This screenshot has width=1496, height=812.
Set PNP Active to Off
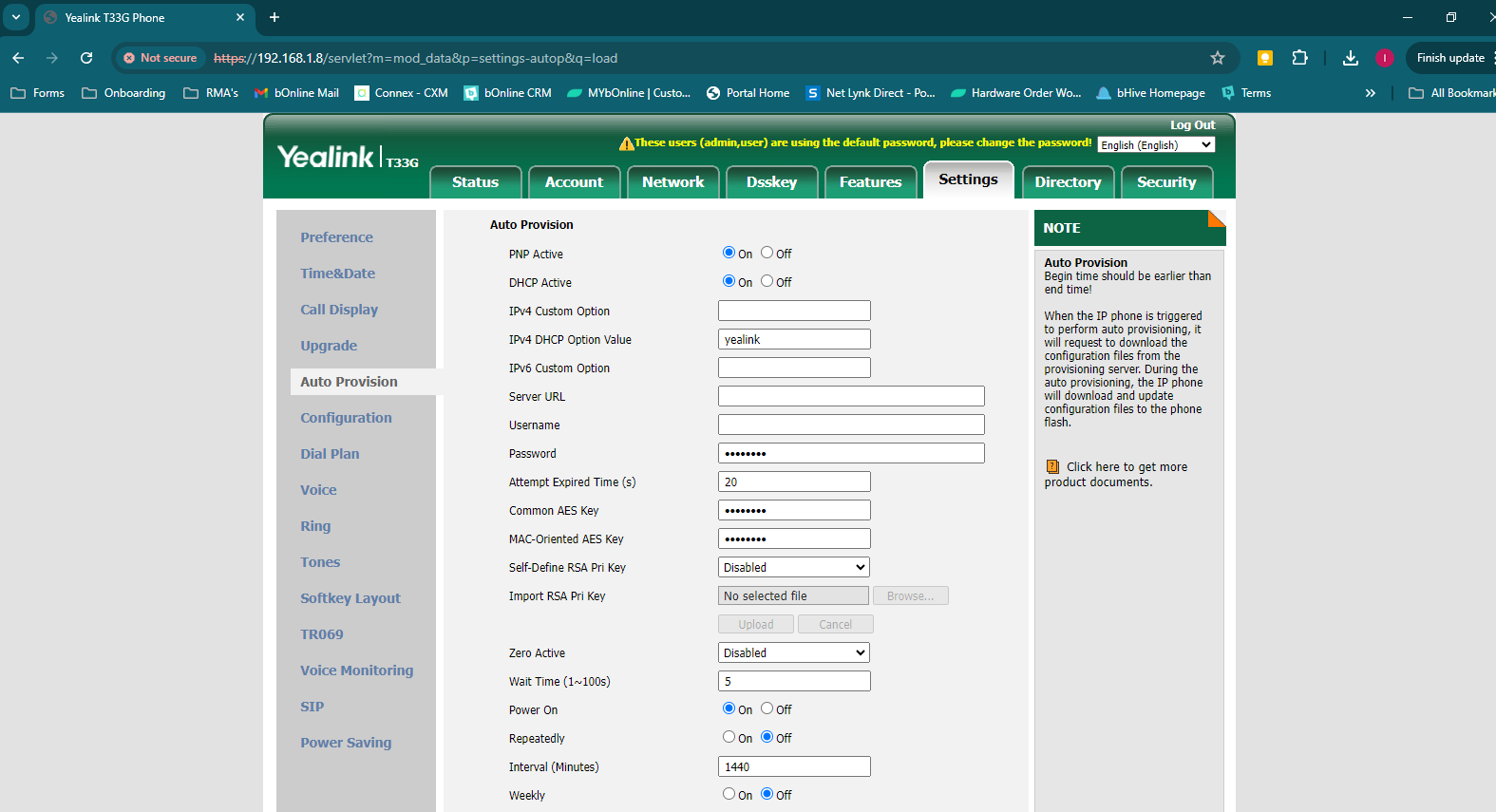[x=767, y=253]
